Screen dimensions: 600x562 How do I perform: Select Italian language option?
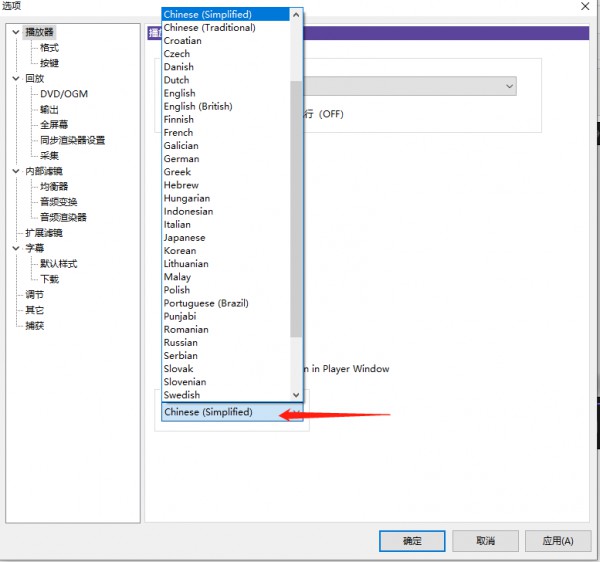[226, 225]
